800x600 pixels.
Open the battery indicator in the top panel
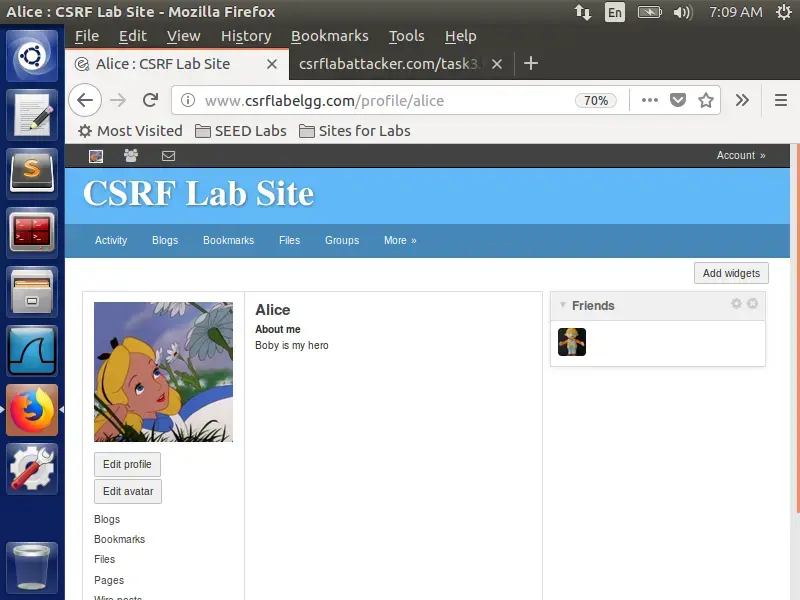pyautogui.click(x=649, y=12)
